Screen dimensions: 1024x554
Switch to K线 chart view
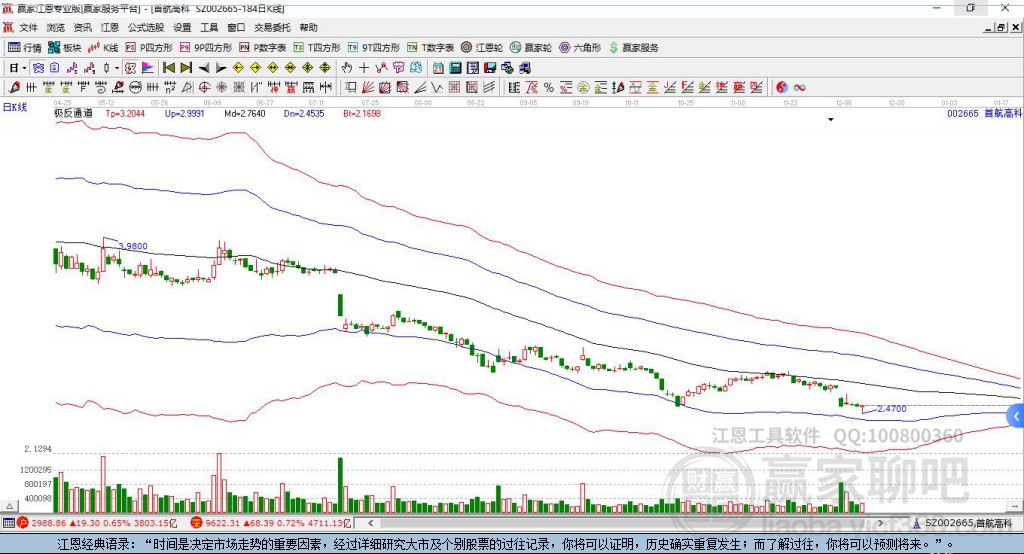104,48
